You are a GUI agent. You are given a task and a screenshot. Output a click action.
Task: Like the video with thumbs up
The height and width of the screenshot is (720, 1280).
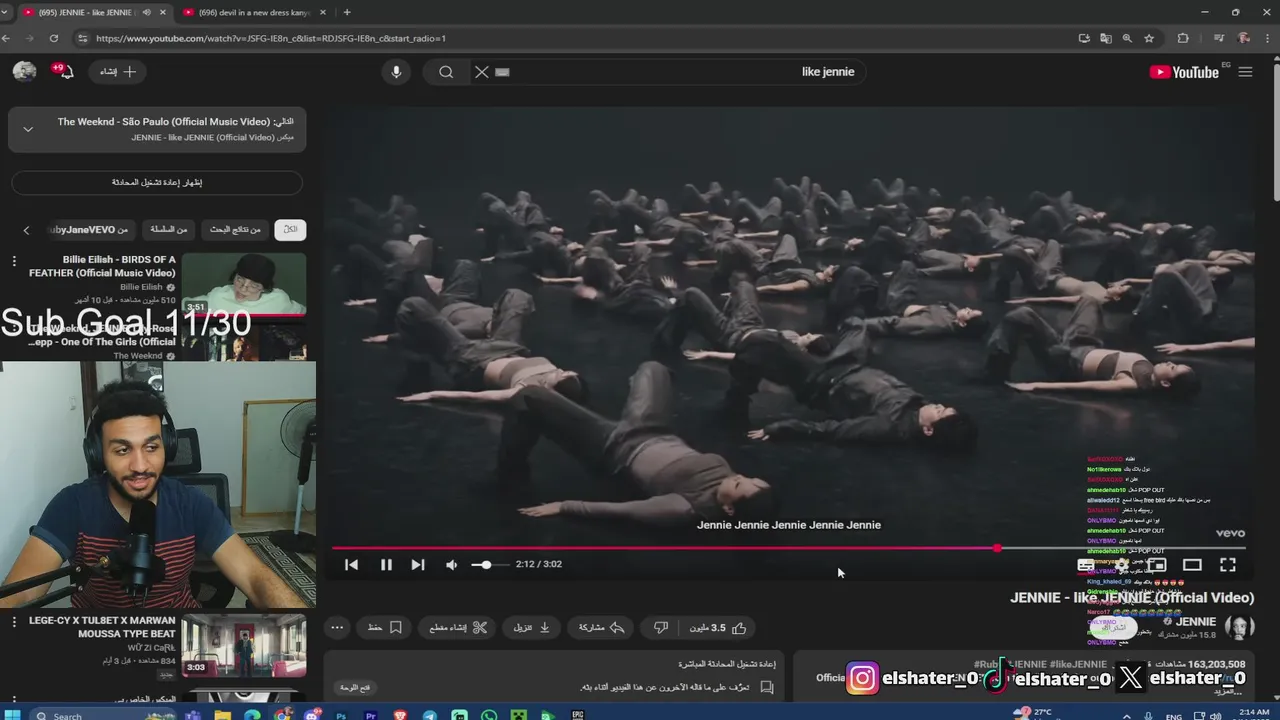718,628
